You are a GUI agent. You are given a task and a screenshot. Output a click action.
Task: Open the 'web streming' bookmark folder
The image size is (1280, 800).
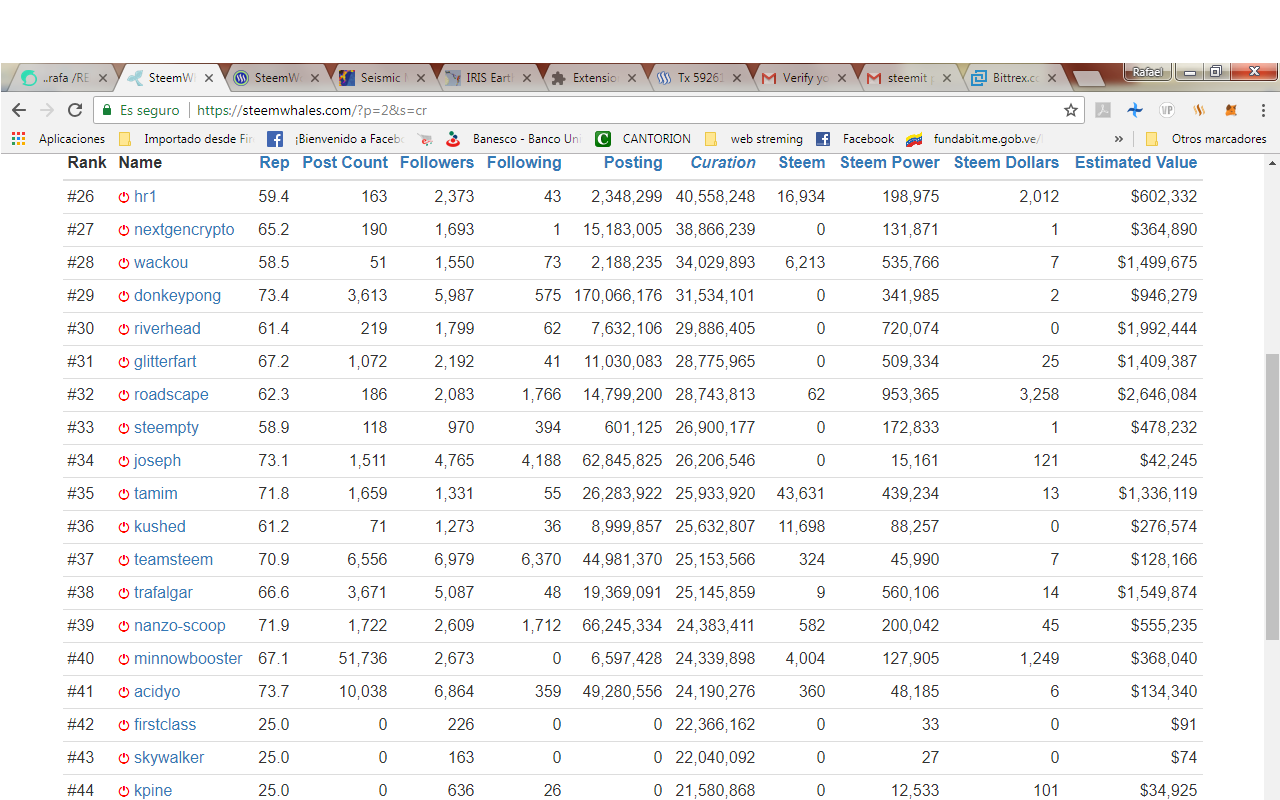click(754, 139)
